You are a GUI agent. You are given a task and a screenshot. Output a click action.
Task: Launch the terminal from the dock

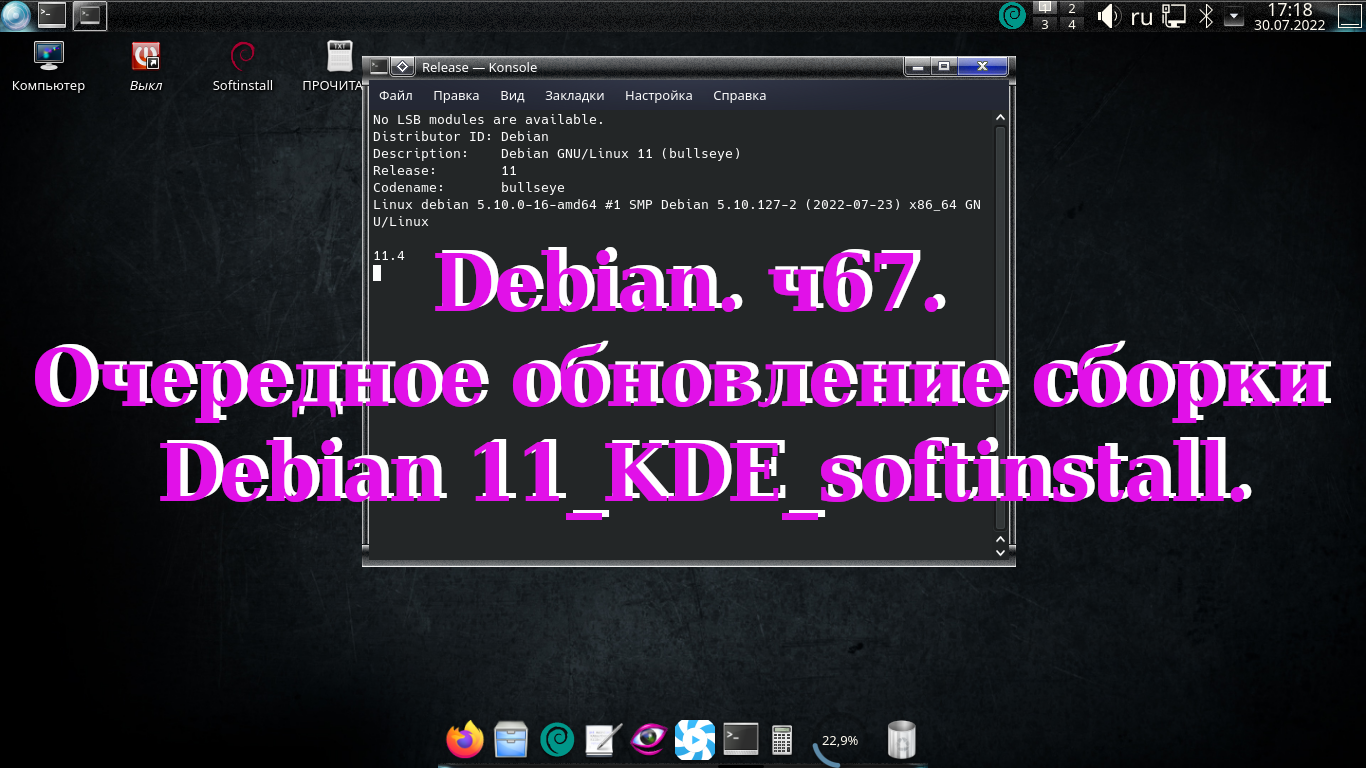pos(741,739)
